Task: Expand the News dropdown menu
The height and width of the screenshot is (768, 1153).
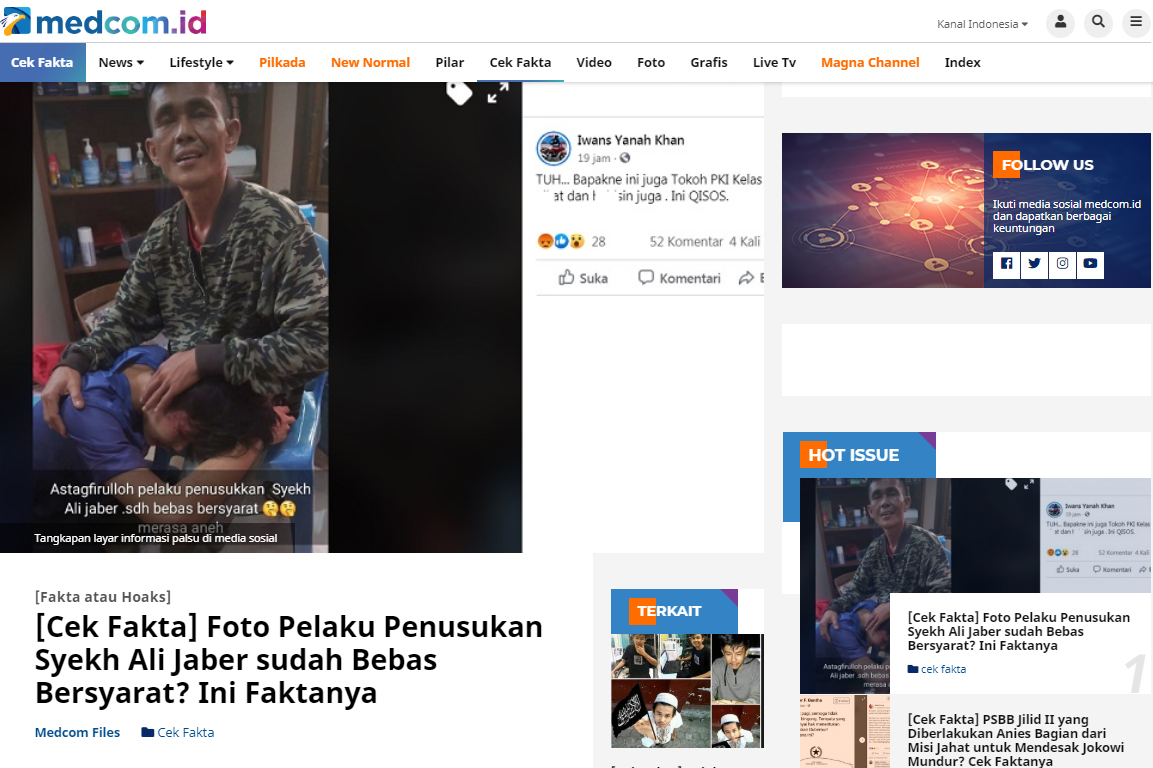Action: 121,63
